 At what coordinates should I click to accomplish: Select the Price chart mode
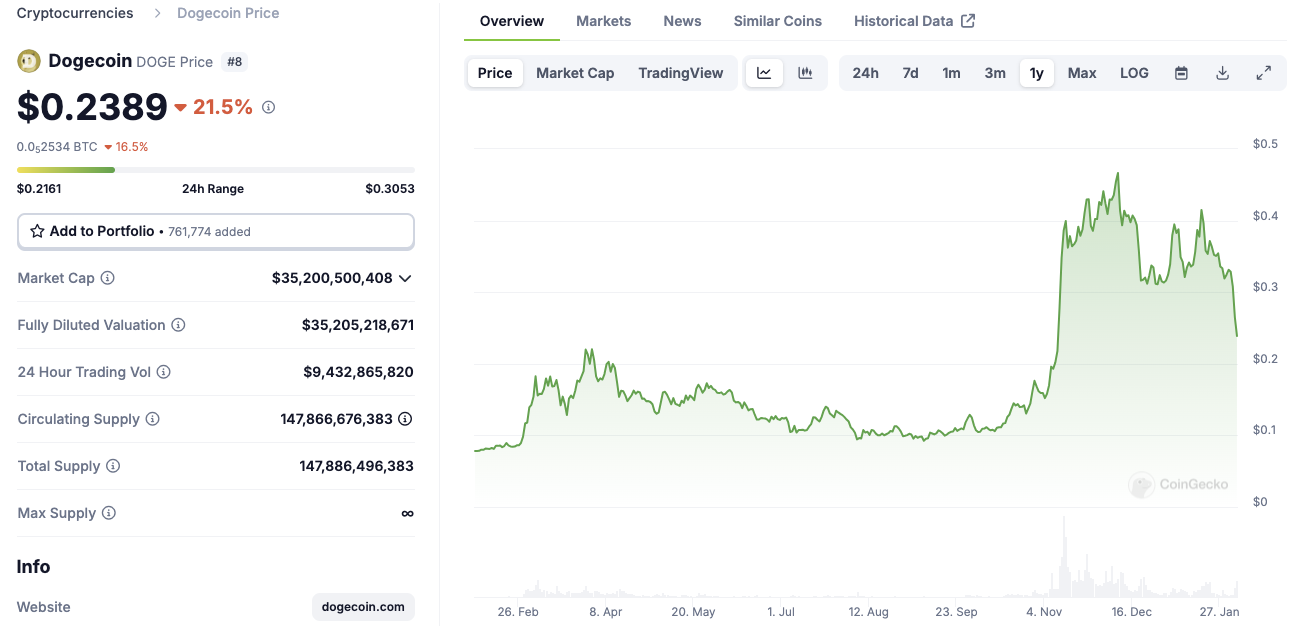(x=495, y=73)
